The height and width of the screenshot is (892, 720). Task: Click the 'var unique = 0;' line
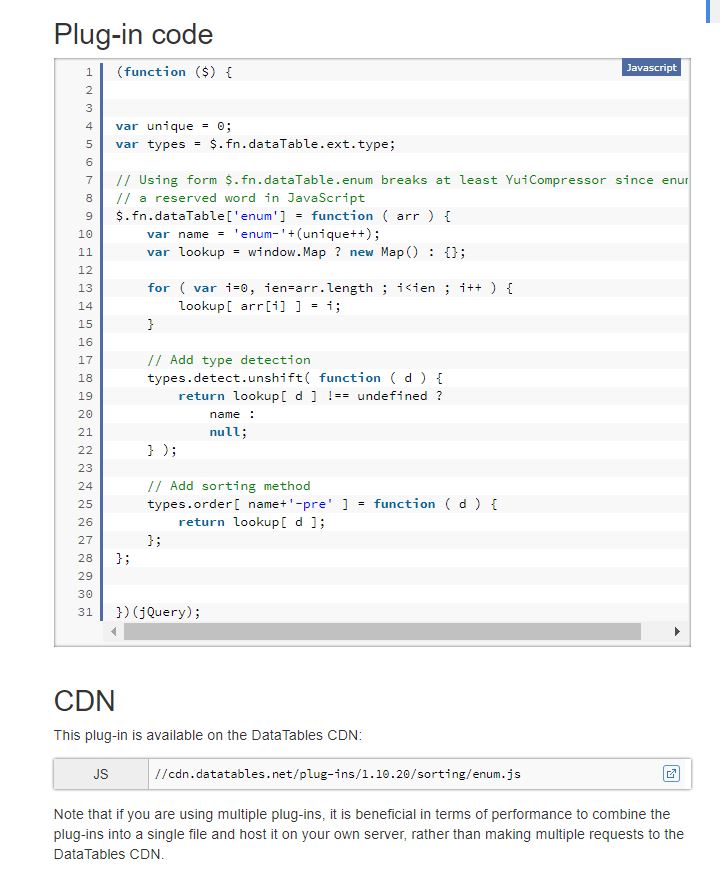(173, 126)
